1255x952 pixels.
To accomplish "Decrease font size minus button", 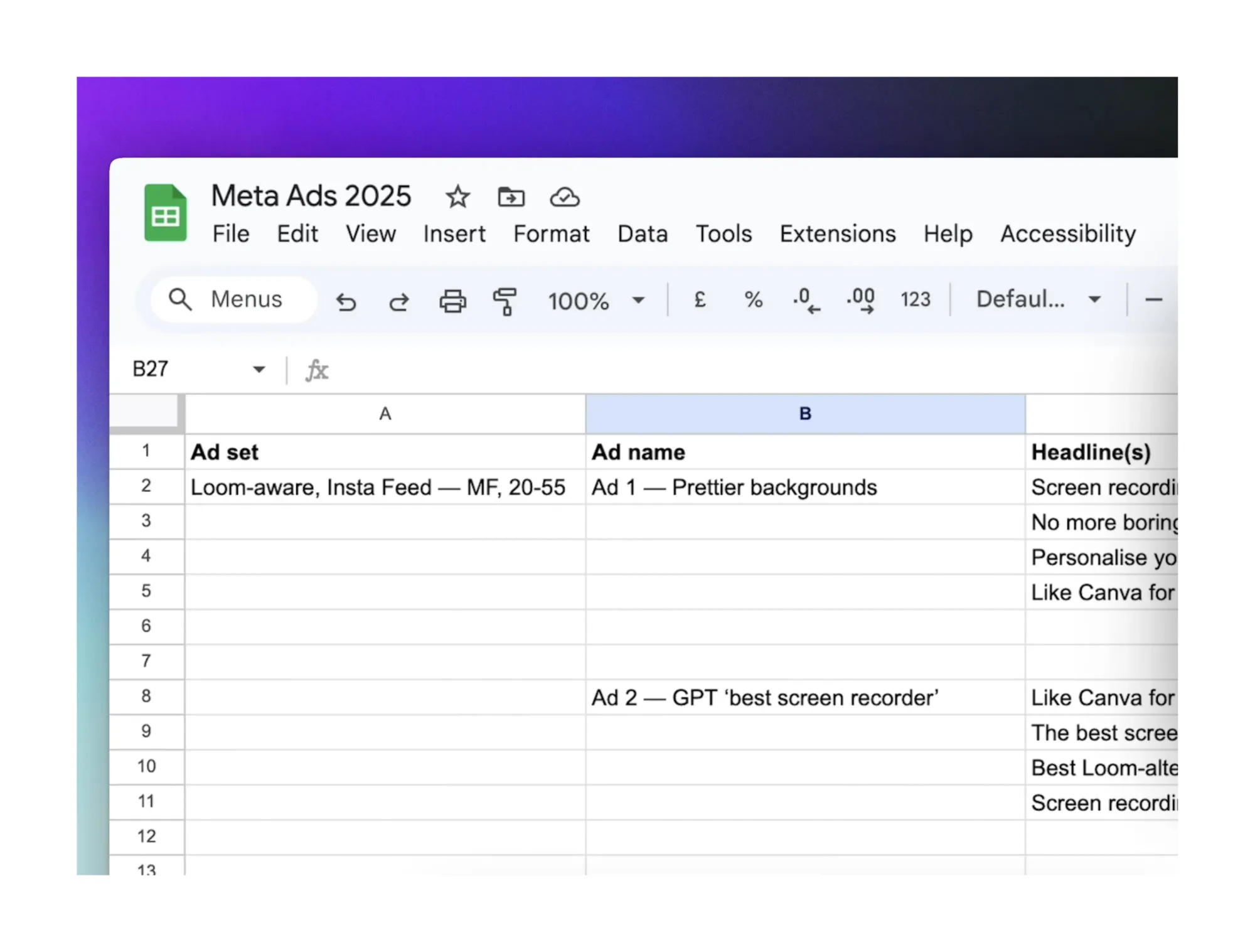I will pos(1154,300).
